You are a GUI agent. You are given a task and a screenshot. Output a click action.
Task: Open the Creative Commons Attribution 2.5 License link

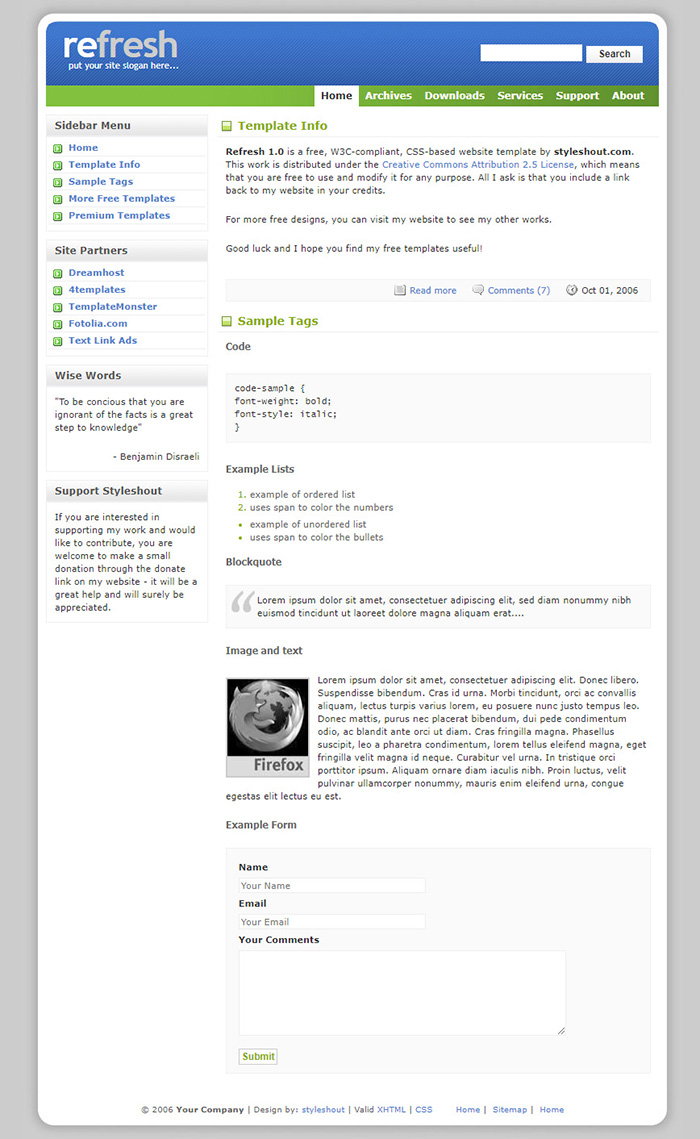[x=478, y=164]
